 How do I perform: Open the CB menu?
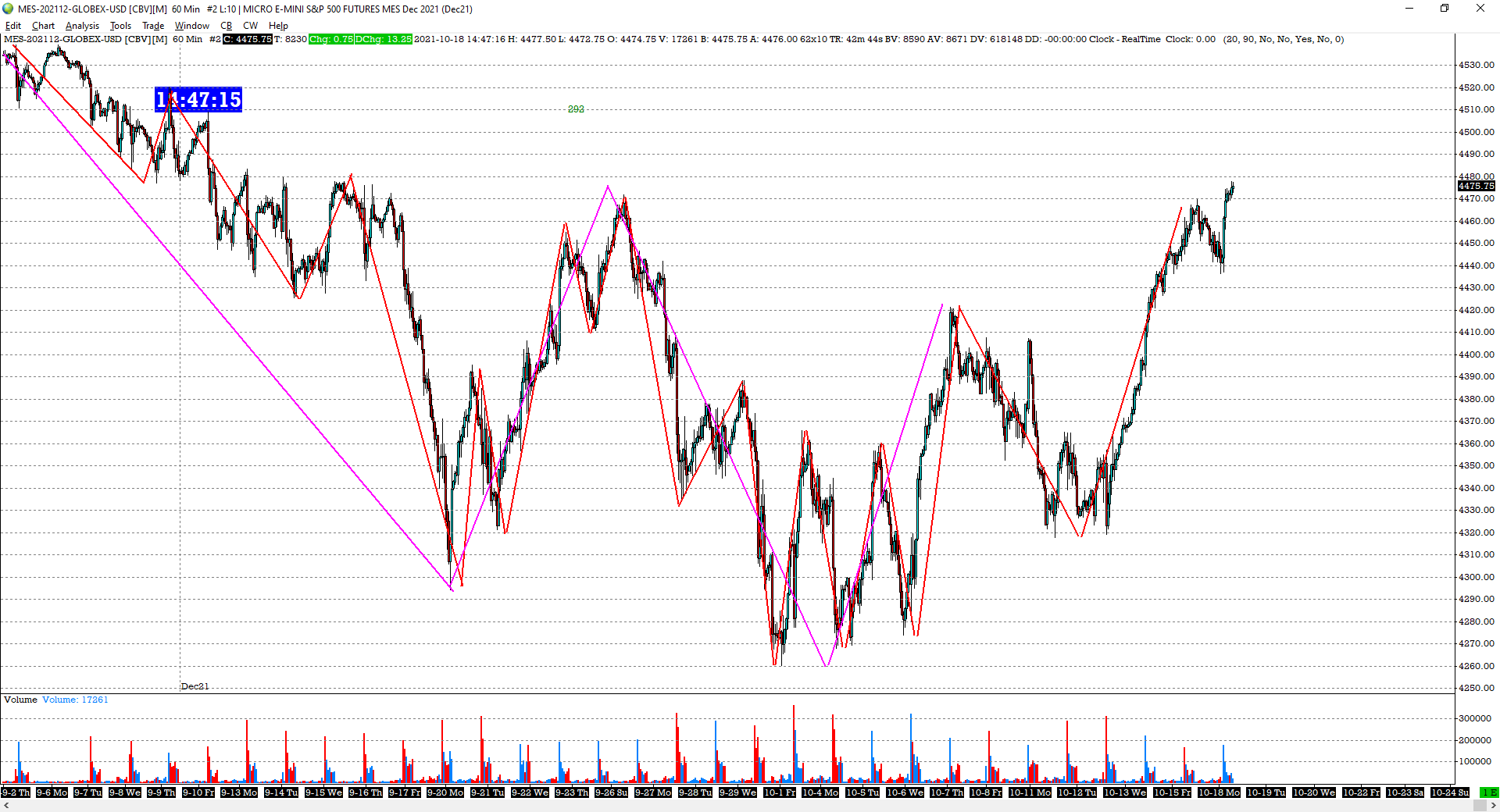pyautogui.click(x=226, y=26)
